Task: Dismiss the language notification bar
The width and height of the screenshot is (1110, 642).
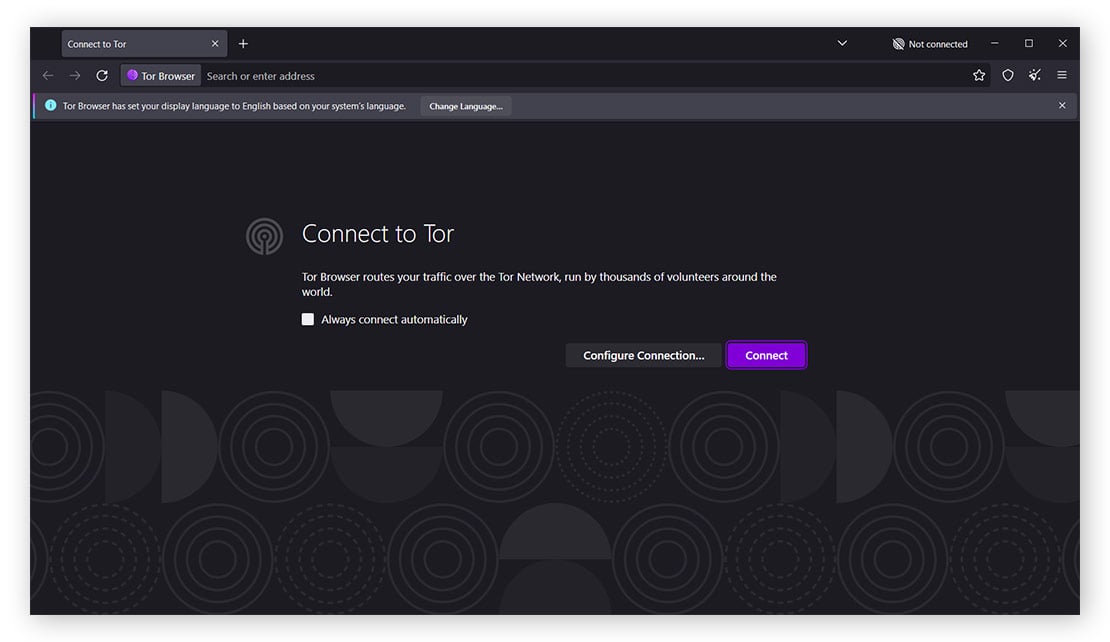Action: (x=1062, y=106)
